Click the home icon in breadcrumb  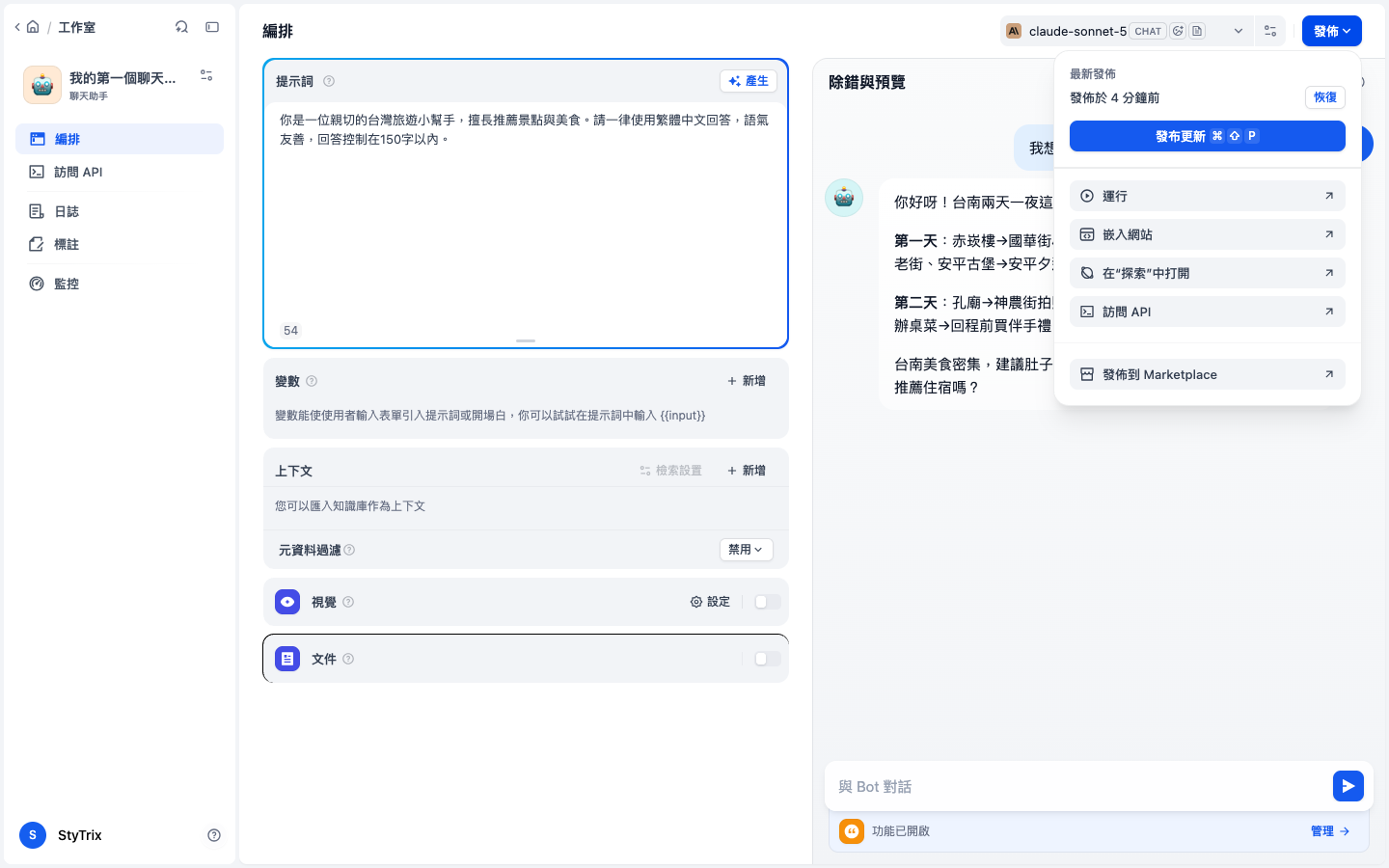[33, 27]
